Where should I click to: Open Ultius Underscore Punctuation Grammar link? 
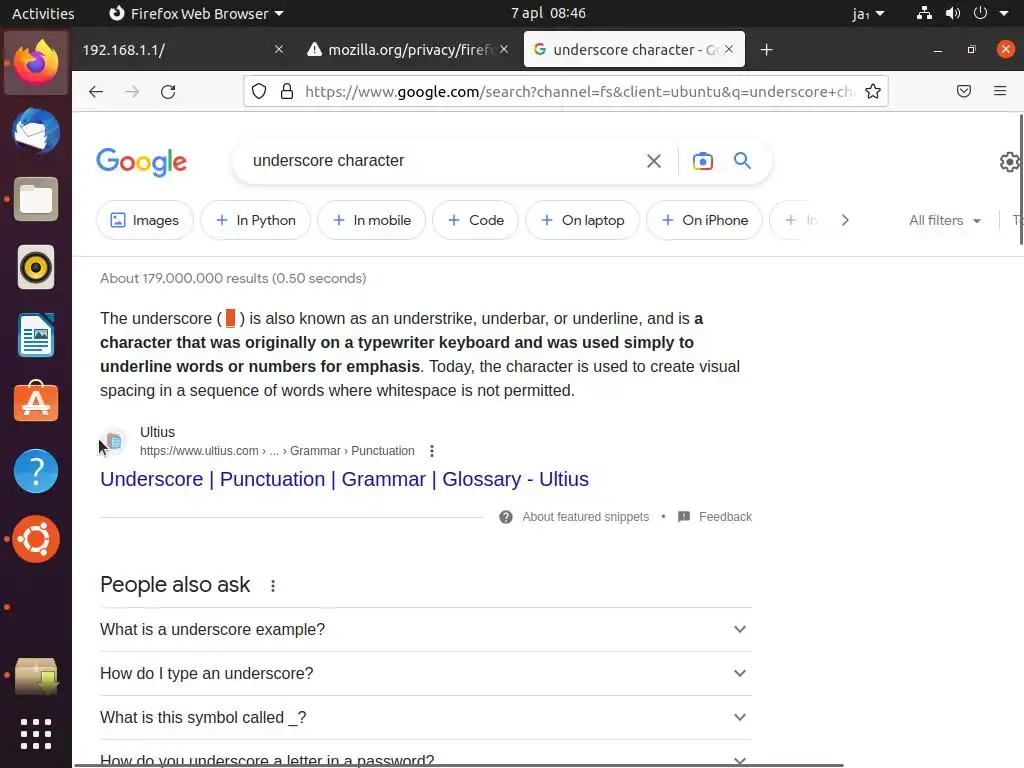click(344, 479)
